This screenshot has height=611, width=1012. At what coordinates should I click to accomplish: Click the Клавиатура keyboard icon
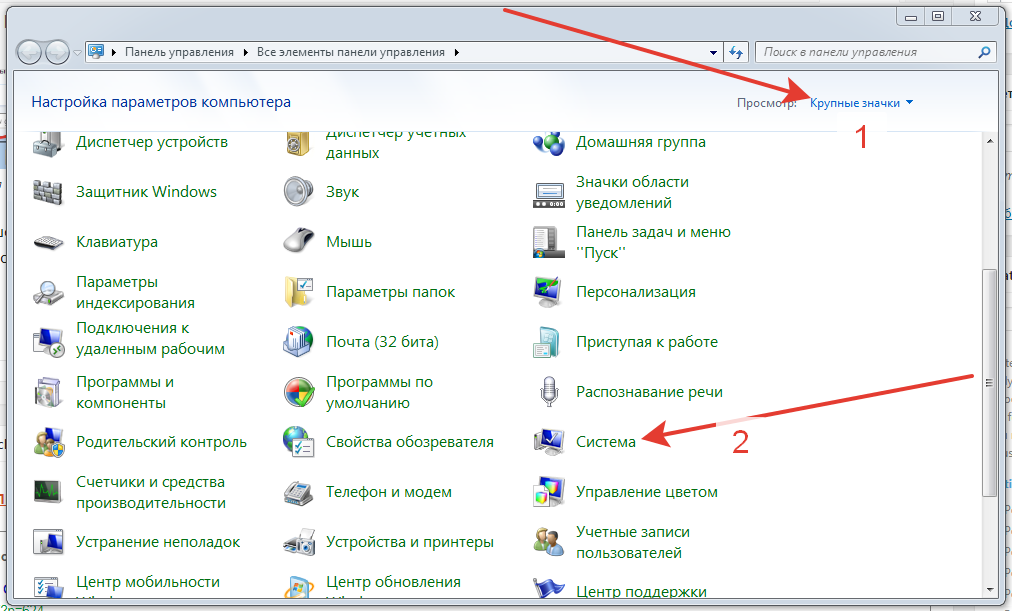tap(48, 242)
